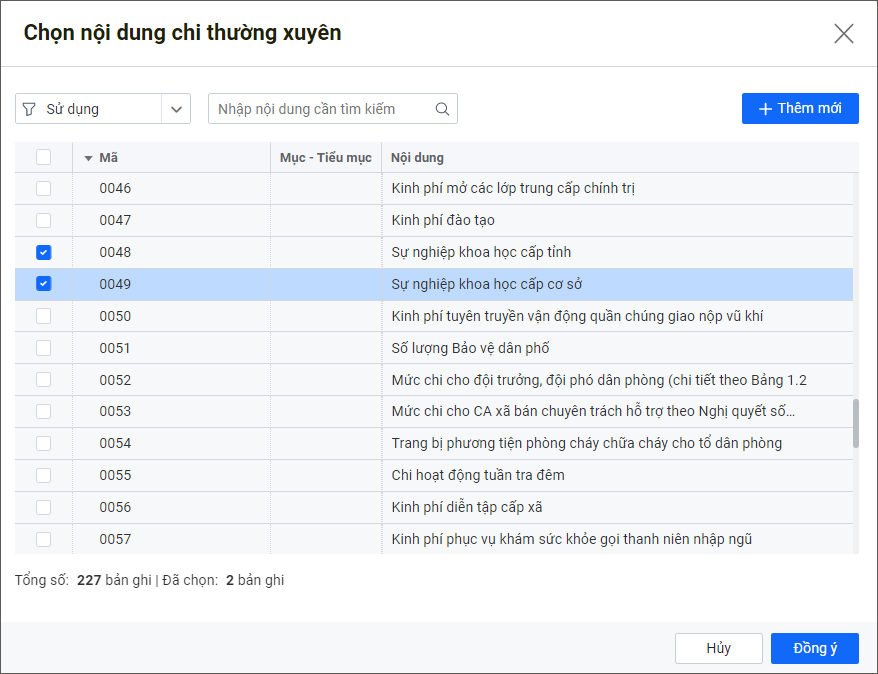Cancel with the Hủy button

[x=718, y=648]
